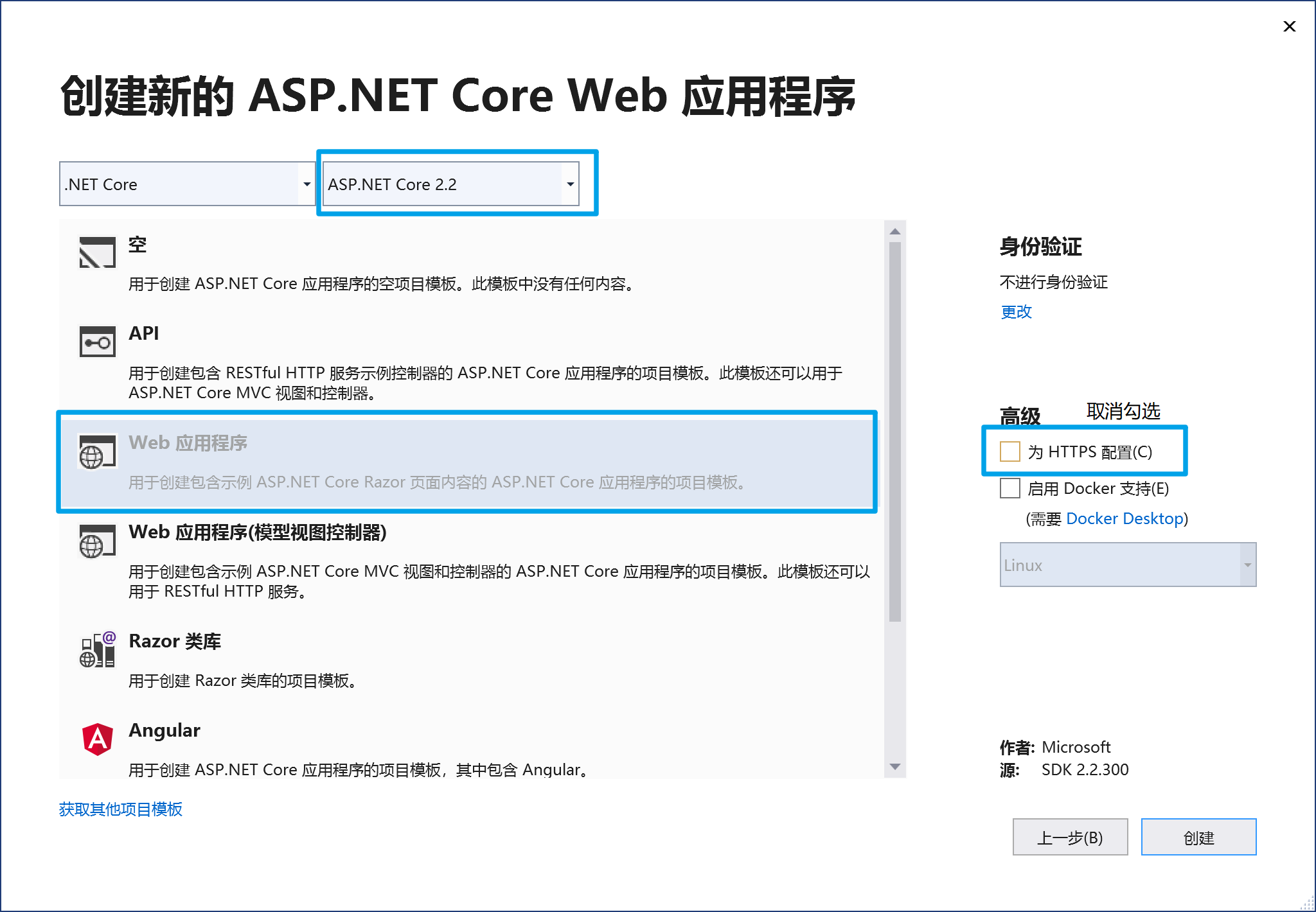This screenshot has height=912, width=1316.
Task: Click the Web 应用程序 globe icon
Action: [97, 452]
